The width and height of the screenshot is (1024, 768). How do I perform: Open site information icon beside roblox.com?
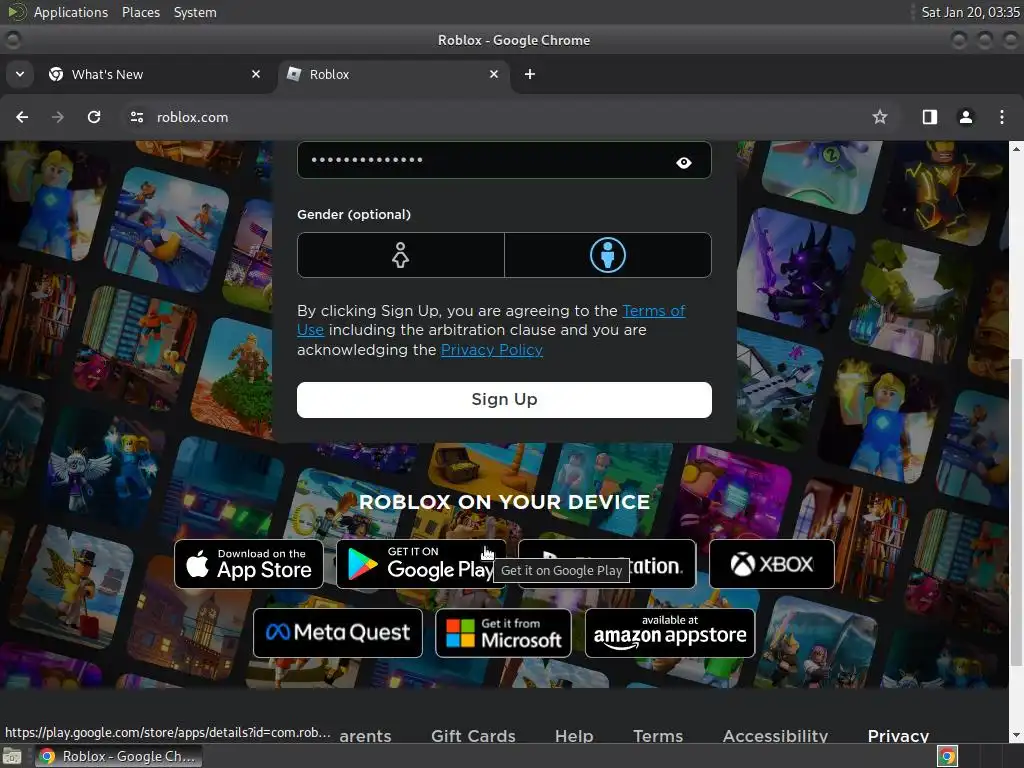136,117
